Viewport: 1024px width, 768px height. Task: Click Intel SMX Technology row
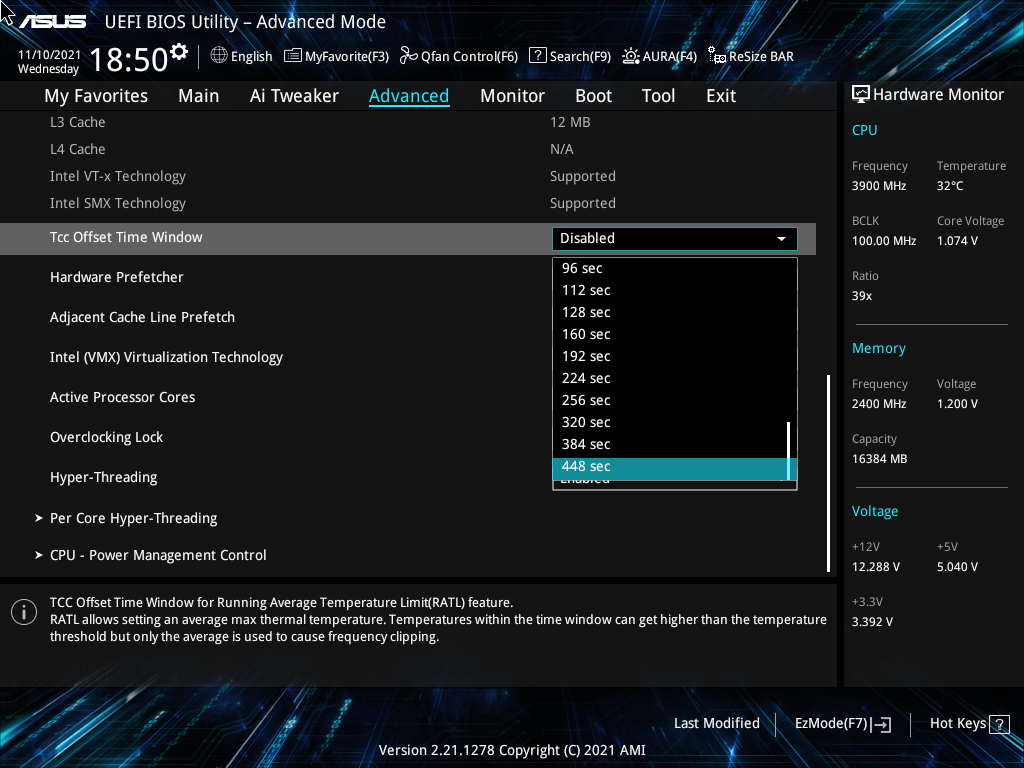pyautogui.click(x=408, y=204)
